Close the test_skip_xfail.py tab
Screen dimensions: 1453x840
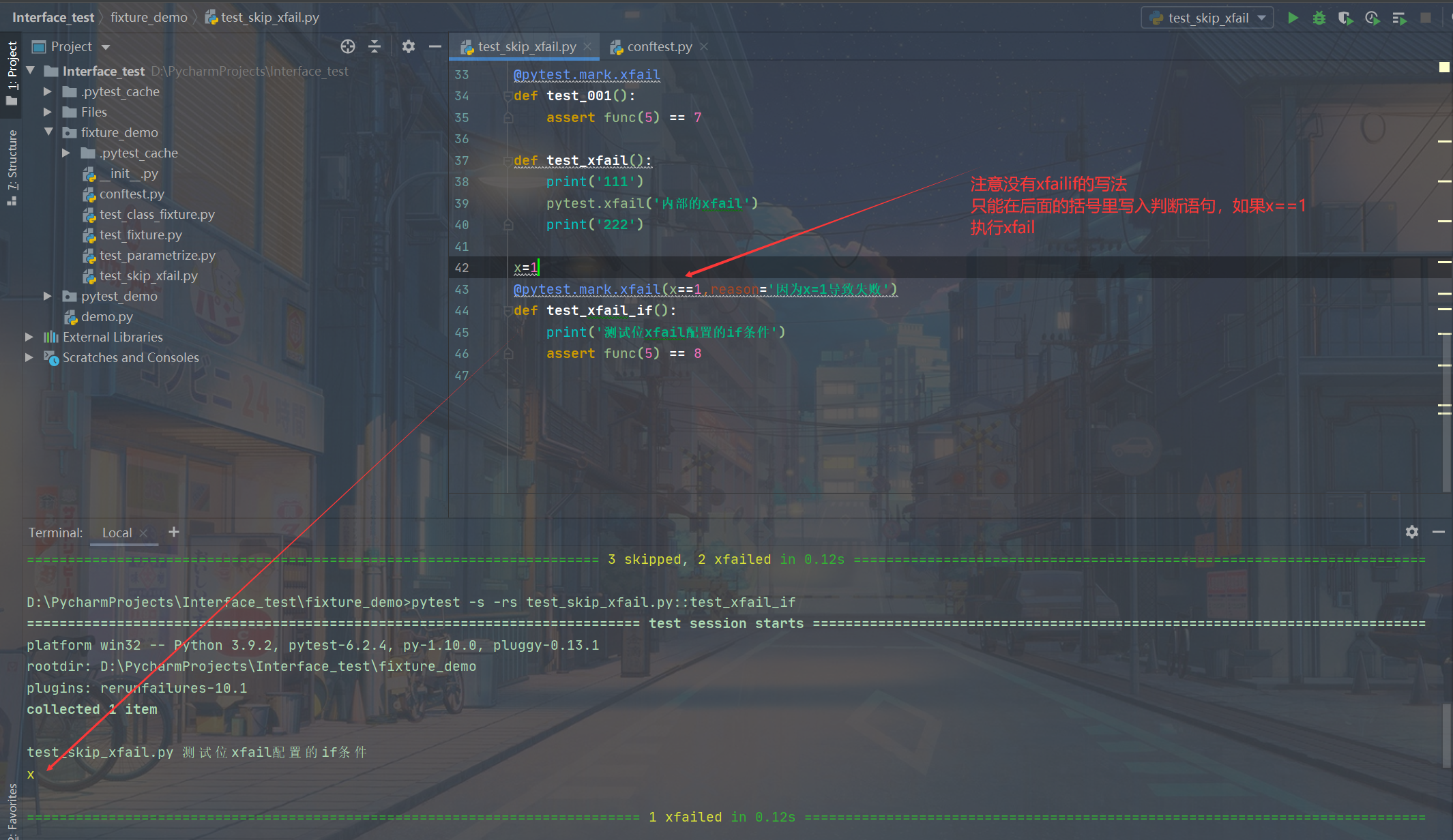pos(587,46)
